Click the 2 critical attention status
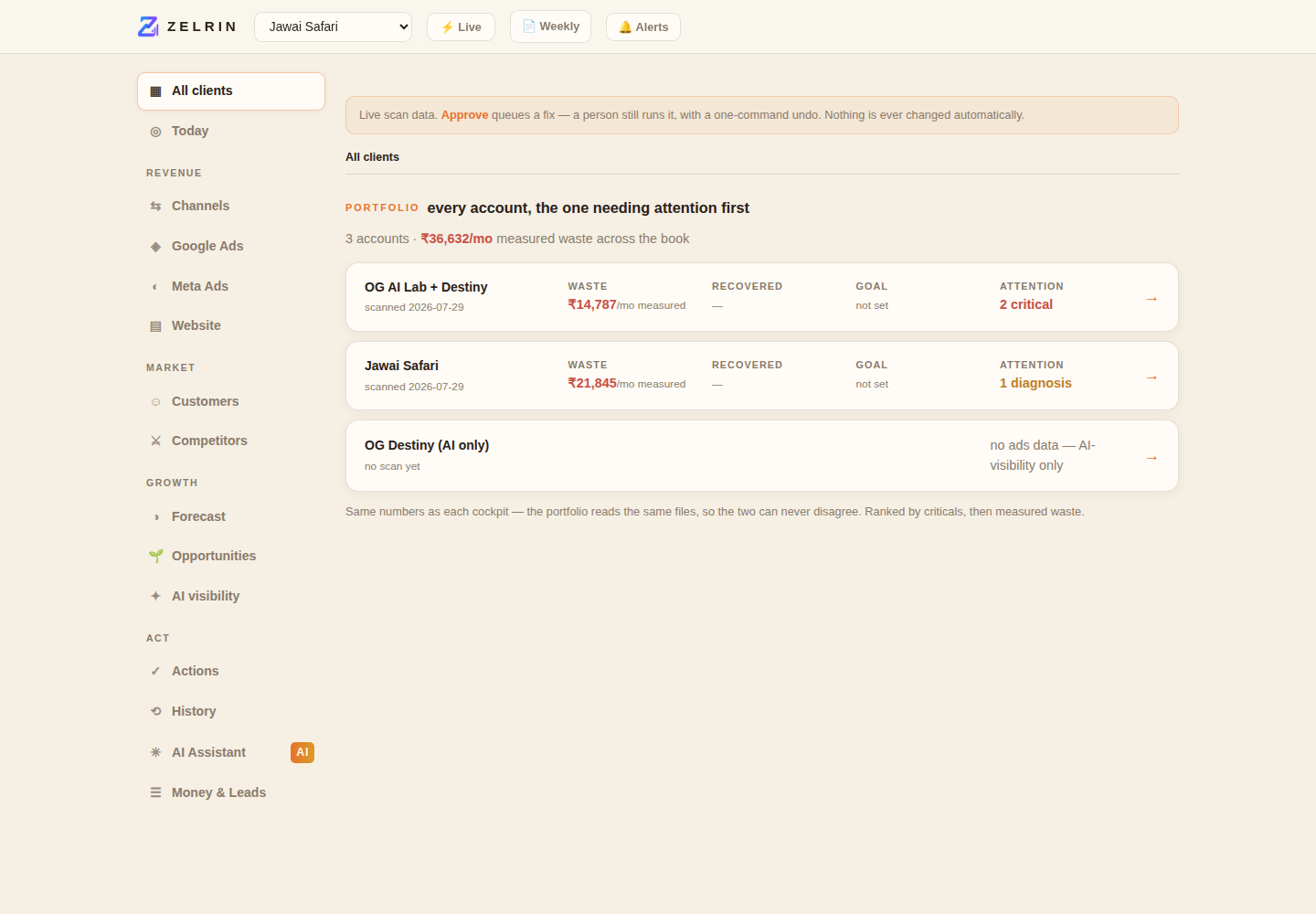Image resolution: width=1316 pixels, height=914 pixels. (x=1026, y=304)
